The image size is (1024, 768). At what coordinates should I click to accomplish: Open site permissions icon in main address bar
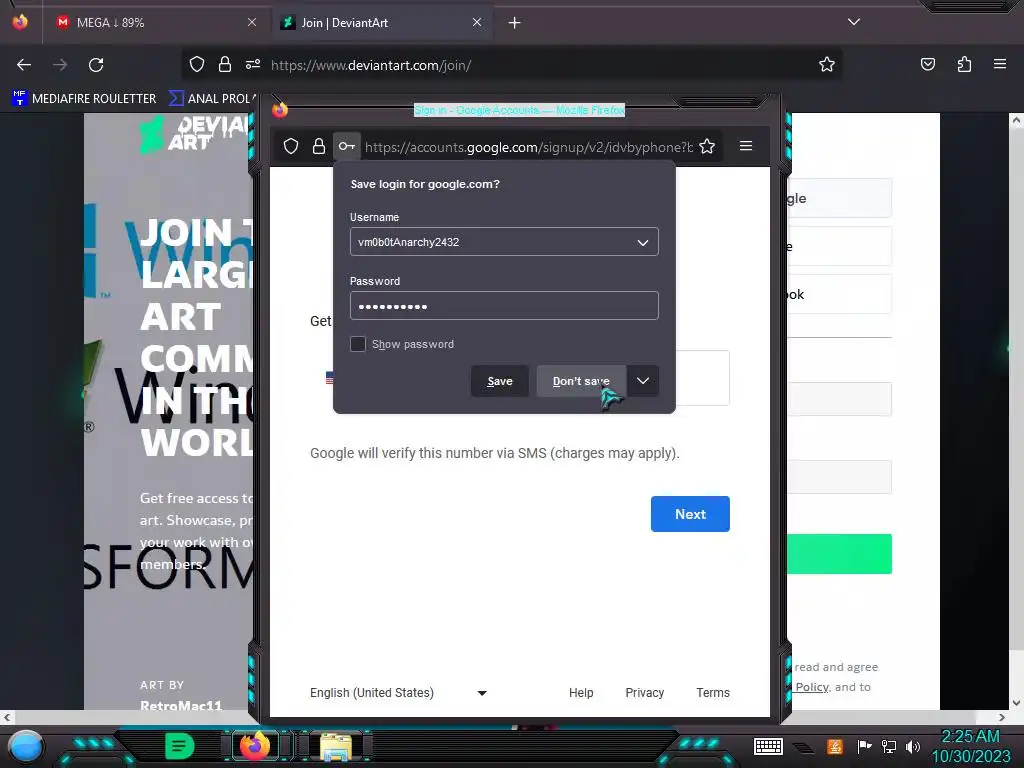click(253, 65)
